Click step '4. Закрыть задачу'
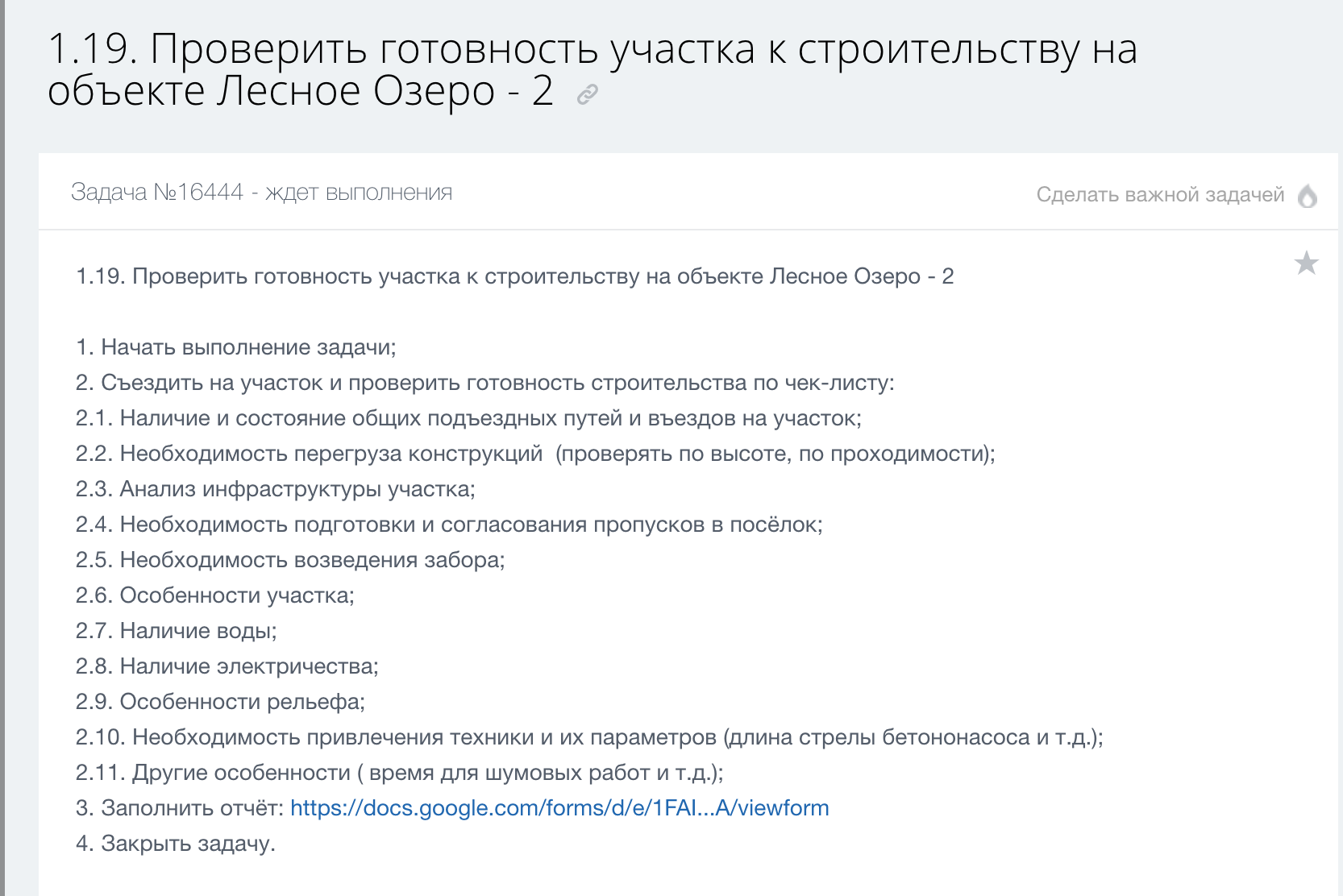 point(175,844)
